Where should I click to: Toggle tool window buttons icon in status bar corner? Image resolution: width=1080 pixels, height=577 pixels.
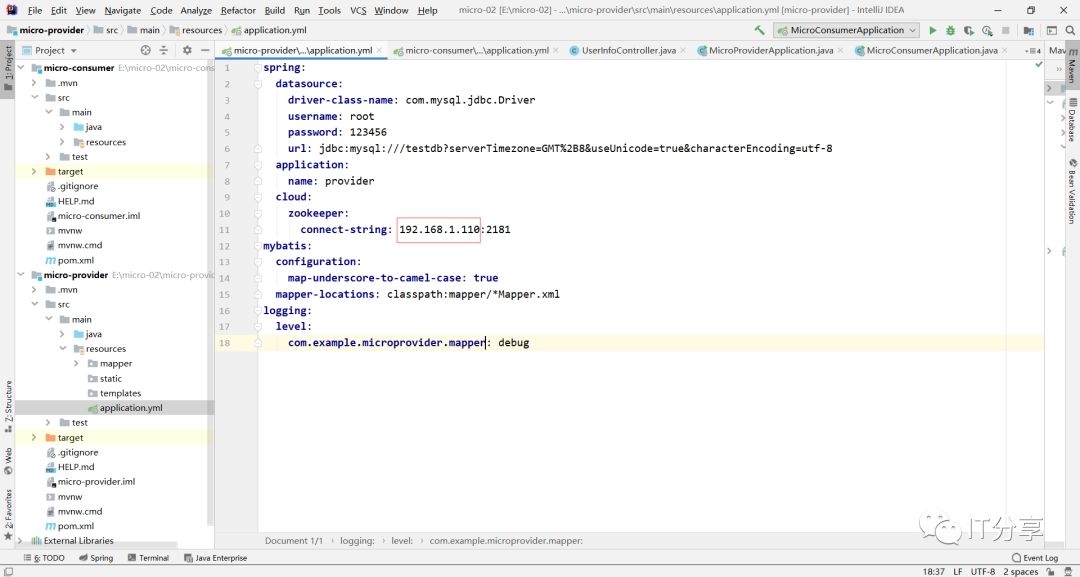tap(6, 571)
